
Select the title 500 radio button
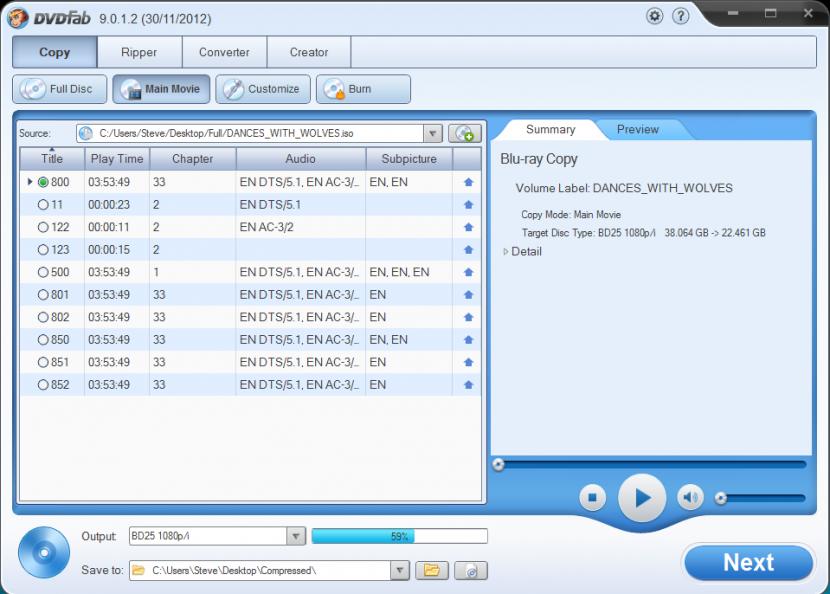pos(43,272)
